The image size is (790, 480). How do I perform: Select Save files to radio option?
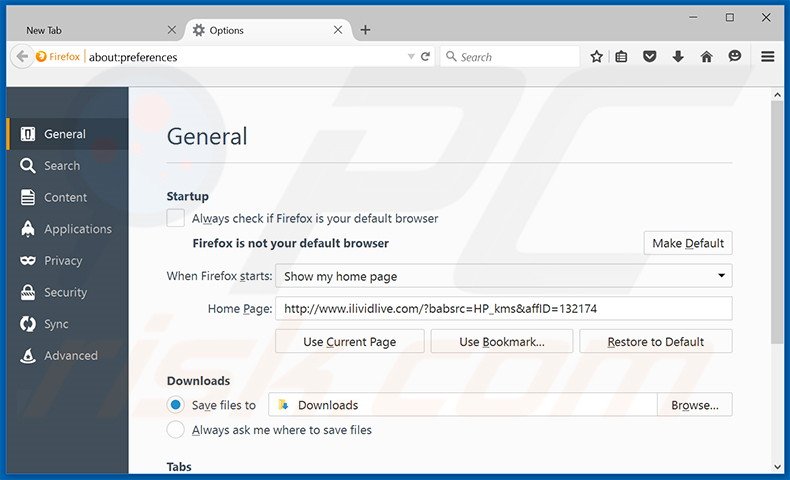[176, 405]
